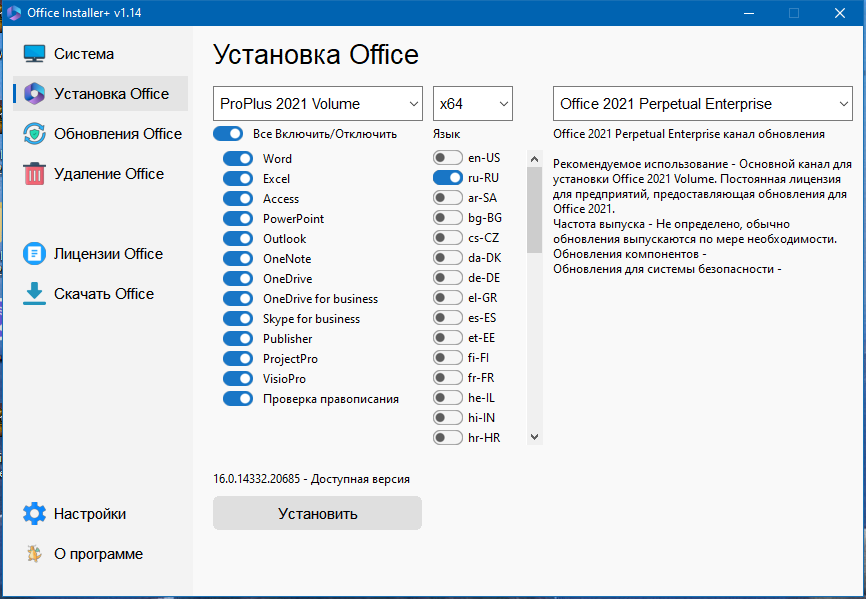The width and height of the screenshot is (866, 599).
Task: Toggle the Все Включить/Отключить switch
Action: point(229,134)
